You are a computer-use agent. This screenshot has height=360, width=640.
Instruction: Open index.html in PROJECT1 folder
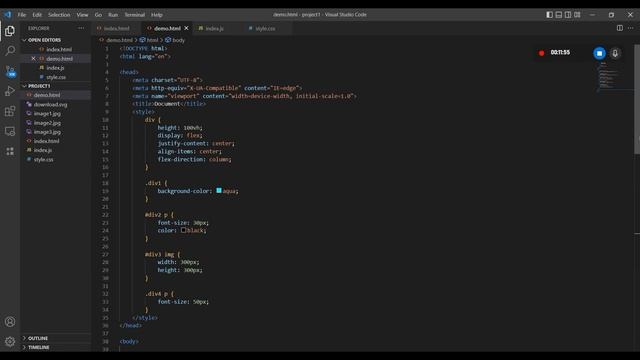(x=47, y=141)
